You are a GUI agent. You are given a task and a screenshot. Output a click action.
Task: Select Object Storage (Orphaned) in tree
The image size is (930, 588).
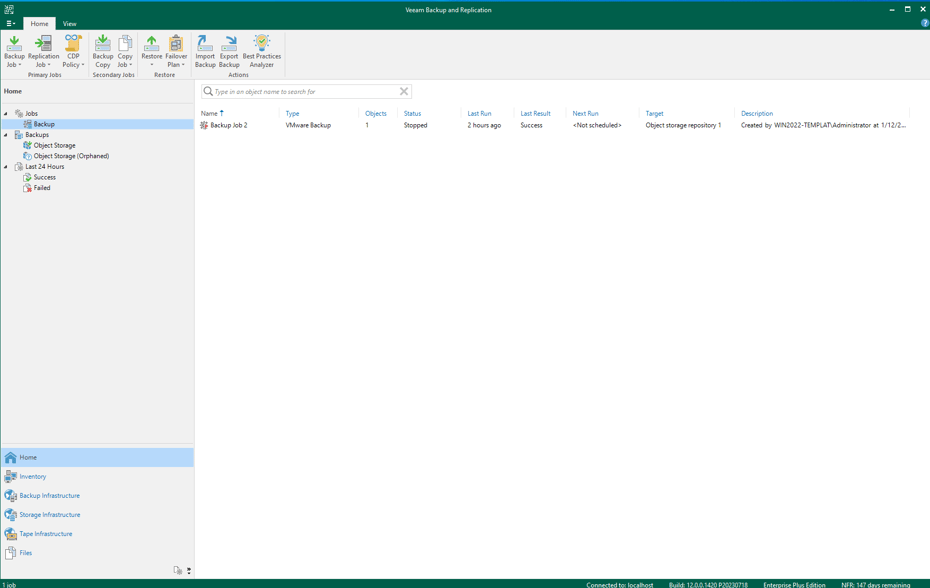tap(71, 156)
